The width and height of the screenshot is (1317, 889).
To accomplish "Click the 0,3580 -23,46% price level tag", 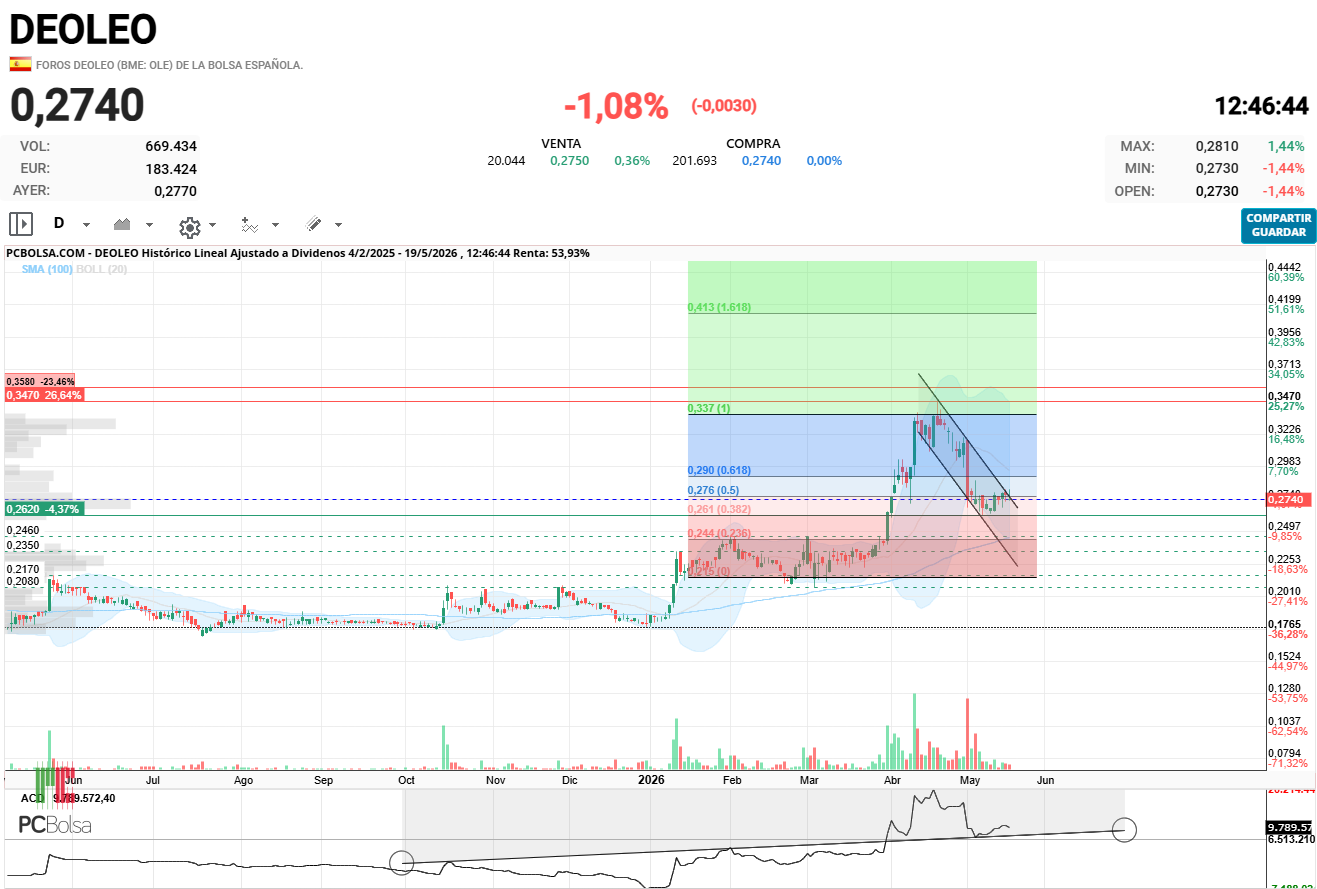I will coord(40,382).
